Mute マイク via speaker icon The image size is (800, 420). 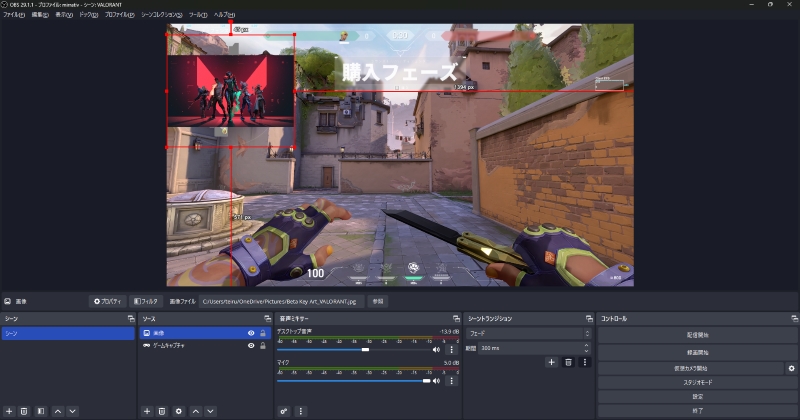point(436,381)
